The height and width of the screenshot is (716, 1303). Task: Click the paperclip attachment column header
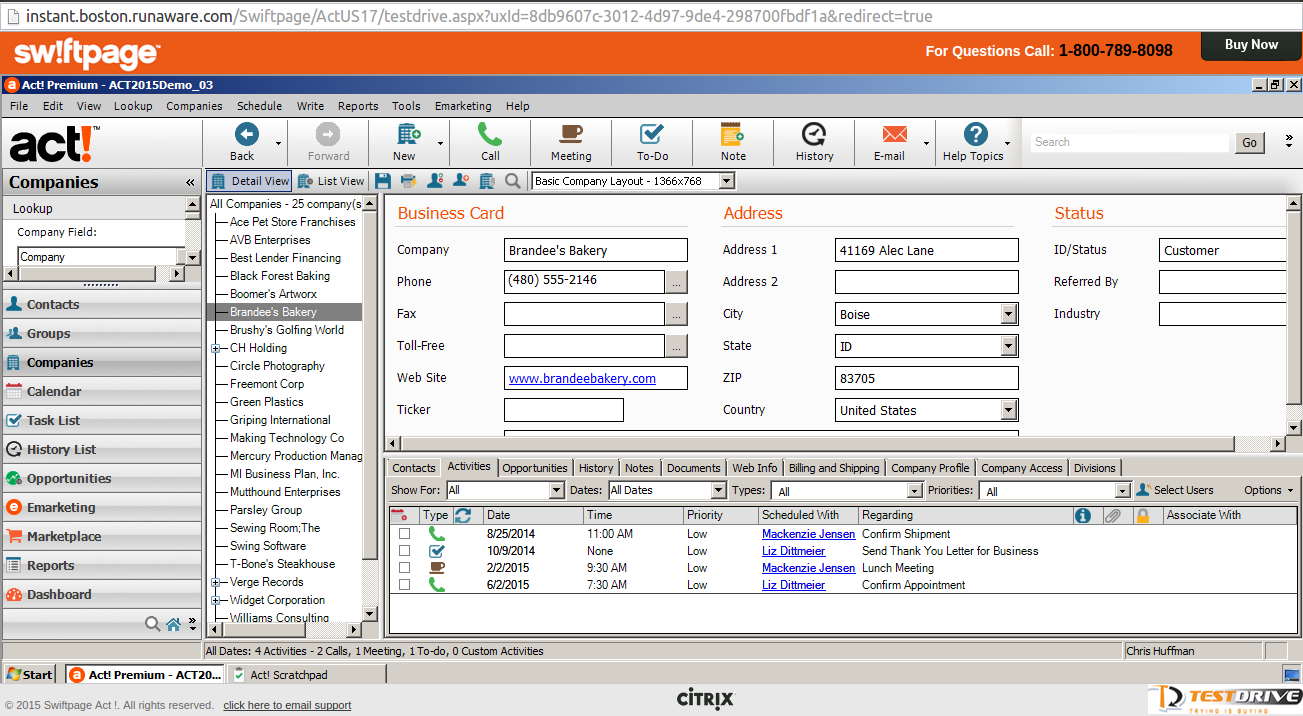click(1112, 515)
